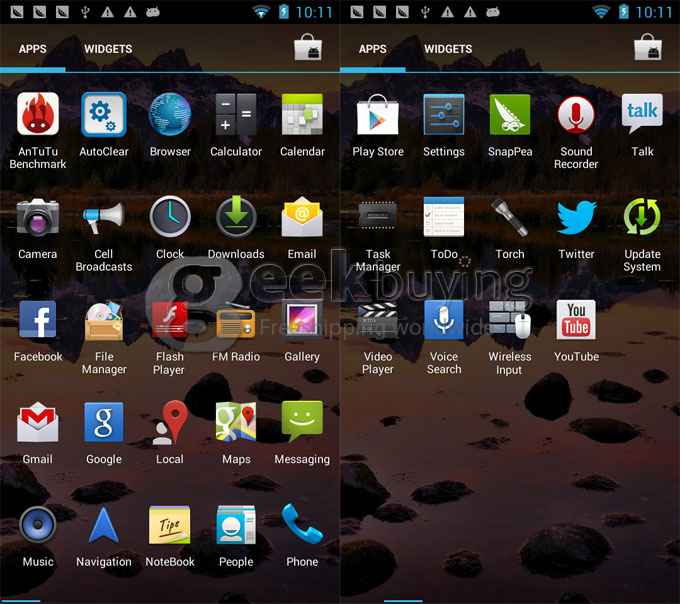Launch Flash Player

coord(170,320)
